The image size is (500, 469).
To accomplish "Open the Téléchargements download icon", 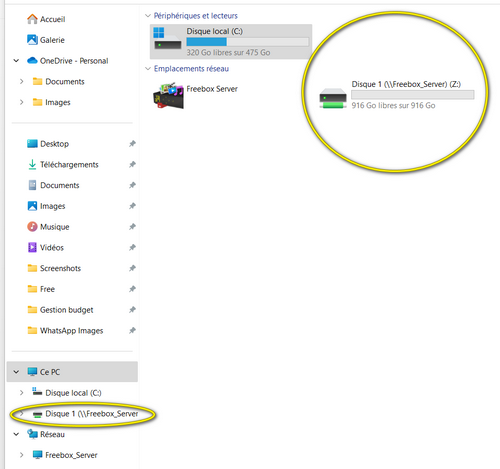I will [32, 164].
